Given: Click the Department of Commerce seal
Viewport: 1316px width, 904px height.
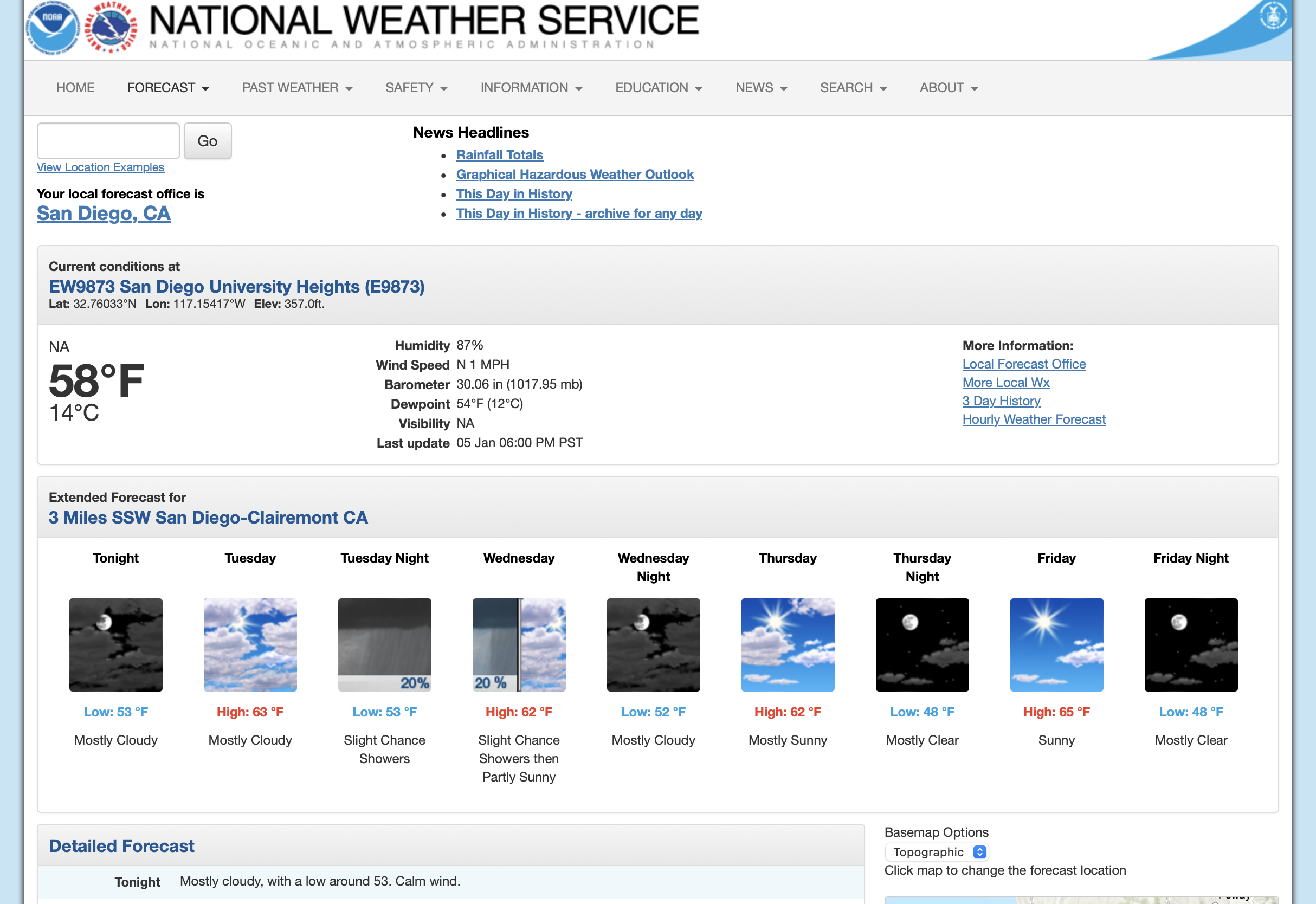Looking at the screenshot, I should pos(1273,16).
